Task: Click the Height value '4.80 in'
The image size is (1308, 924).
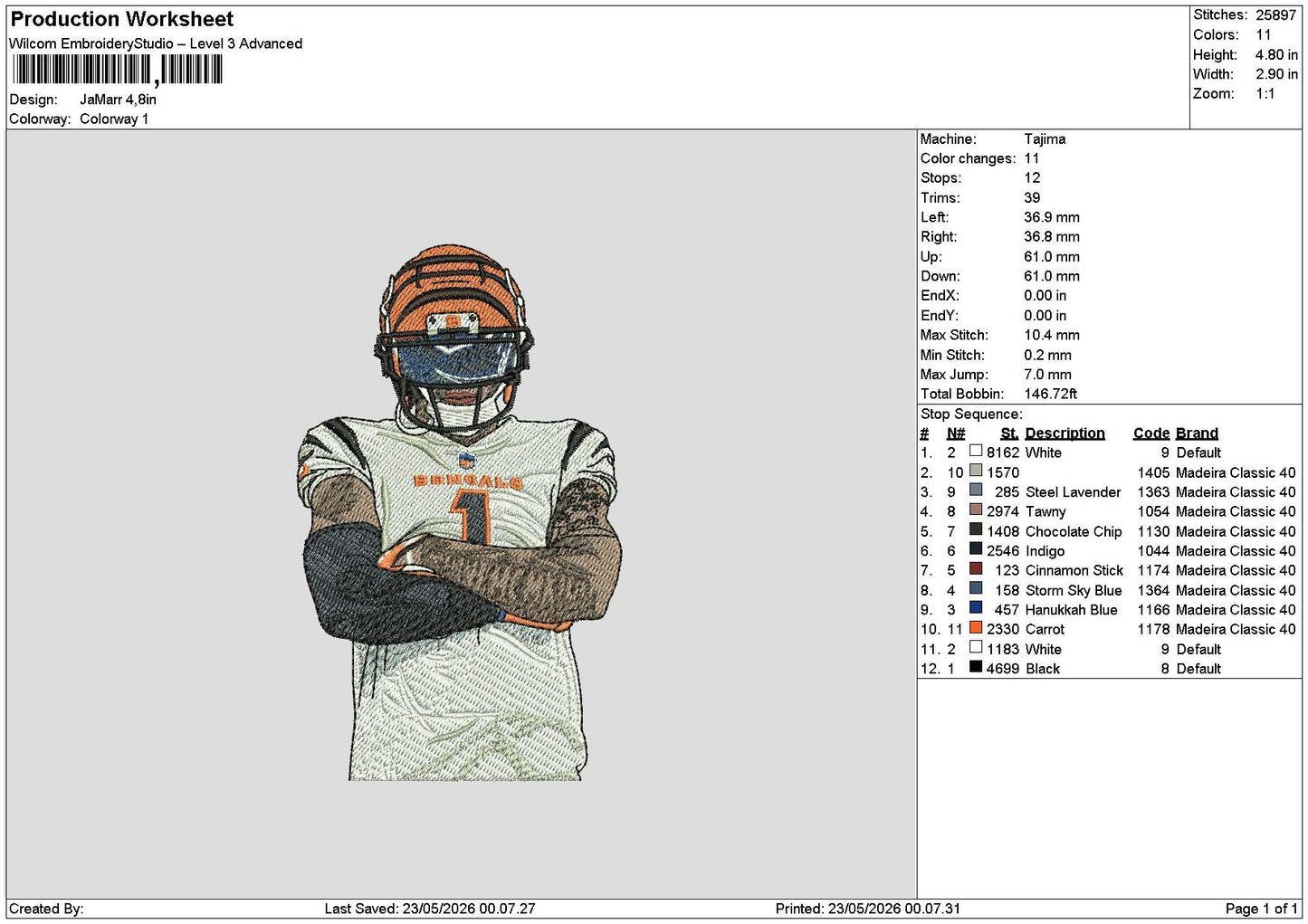Action: 1276,54
